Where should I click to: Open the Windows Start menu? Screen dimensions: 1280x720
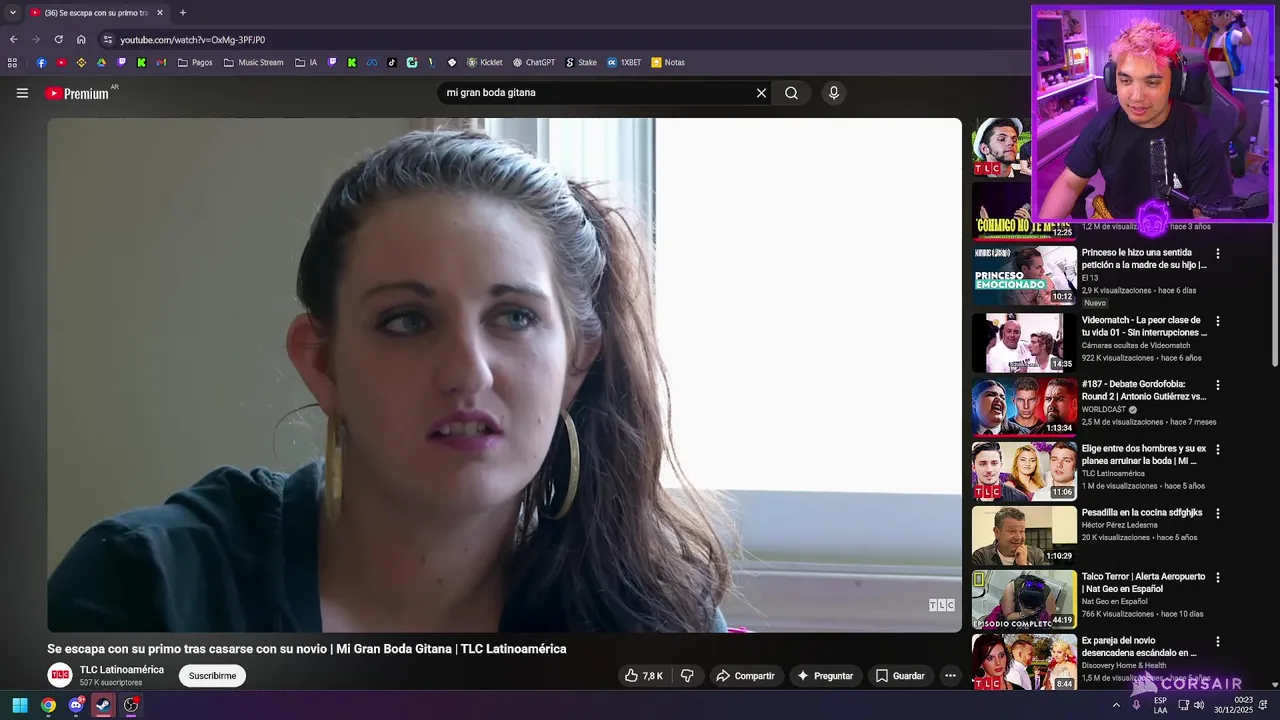(20, 705)
